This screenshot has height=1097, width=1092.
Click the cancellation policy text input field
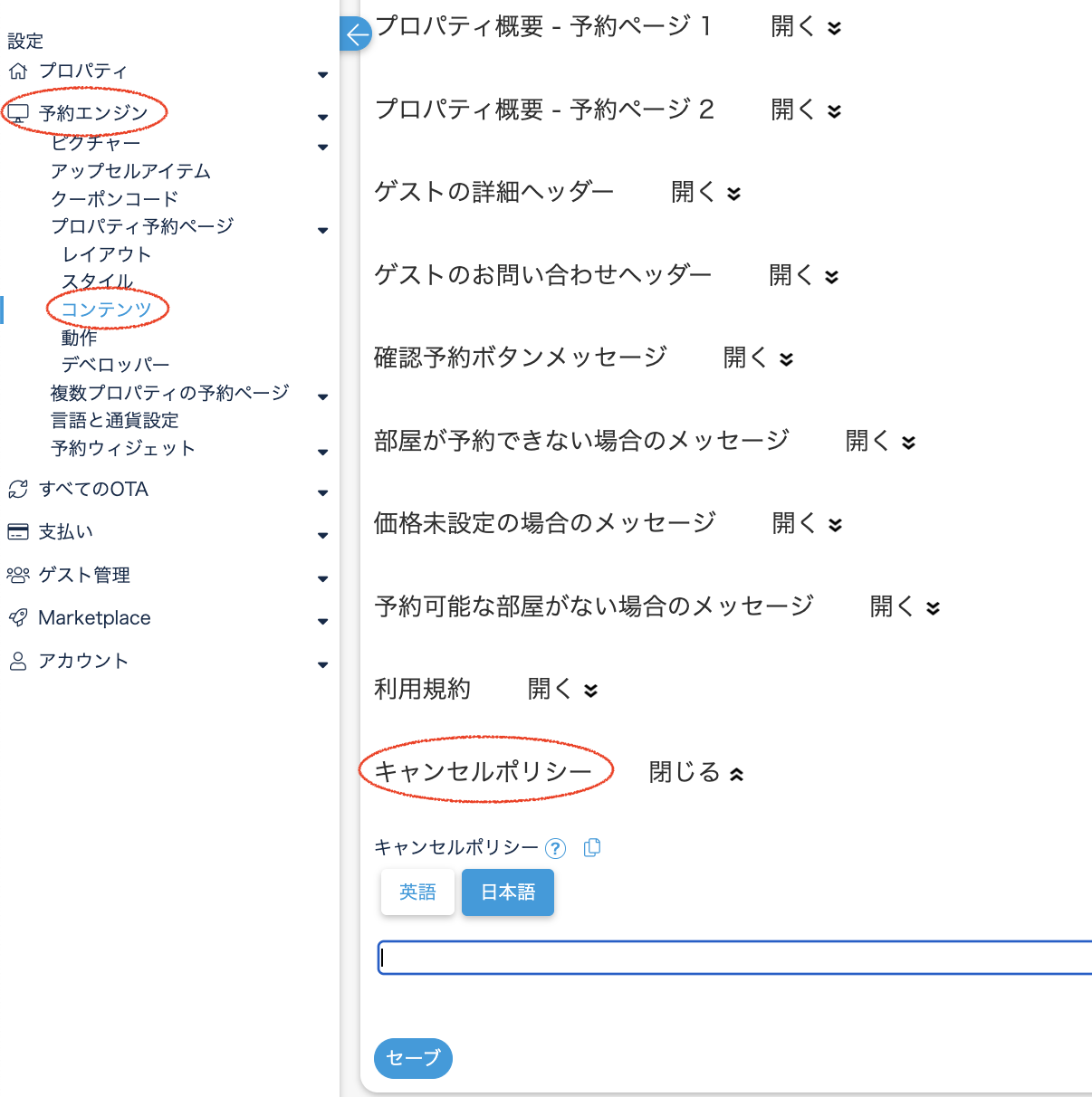[733, 958]
